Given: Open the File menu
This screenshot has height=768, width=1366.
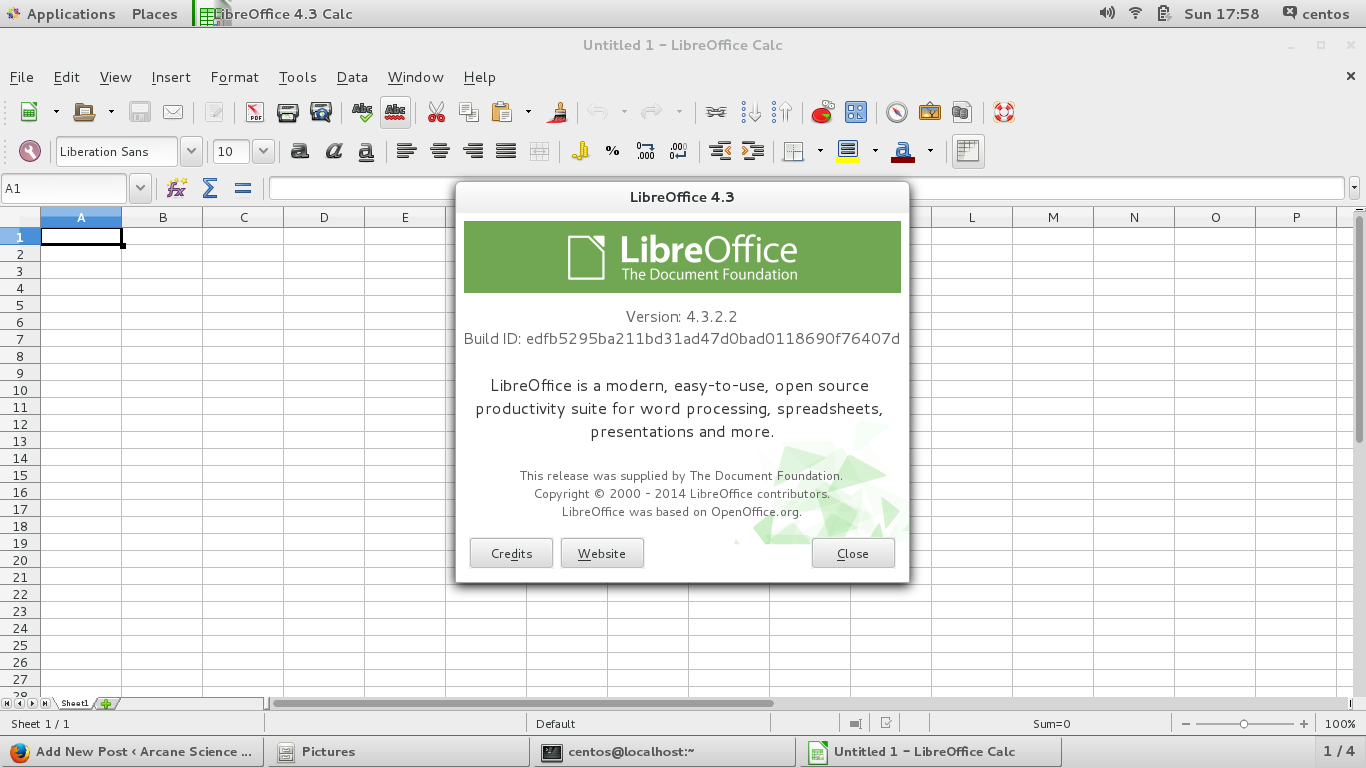Looking at the screenshot, I should pos(21,77).
